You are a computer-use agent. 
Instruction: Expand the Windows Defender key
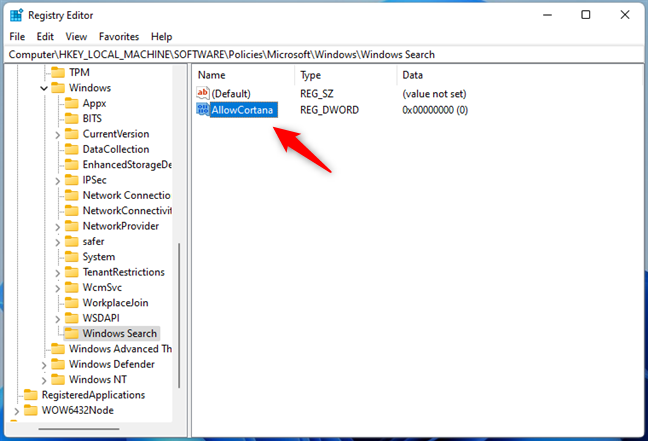[44, 365]
